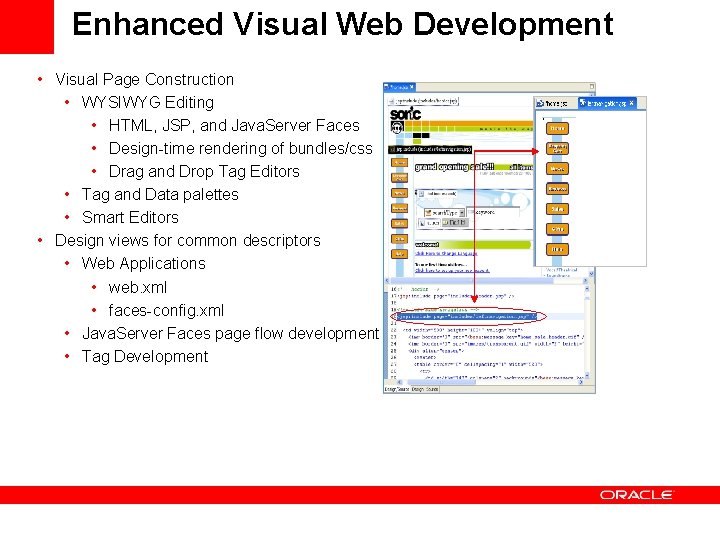Focus the keyword input field

pyautogui.click(x=495, y=212)
